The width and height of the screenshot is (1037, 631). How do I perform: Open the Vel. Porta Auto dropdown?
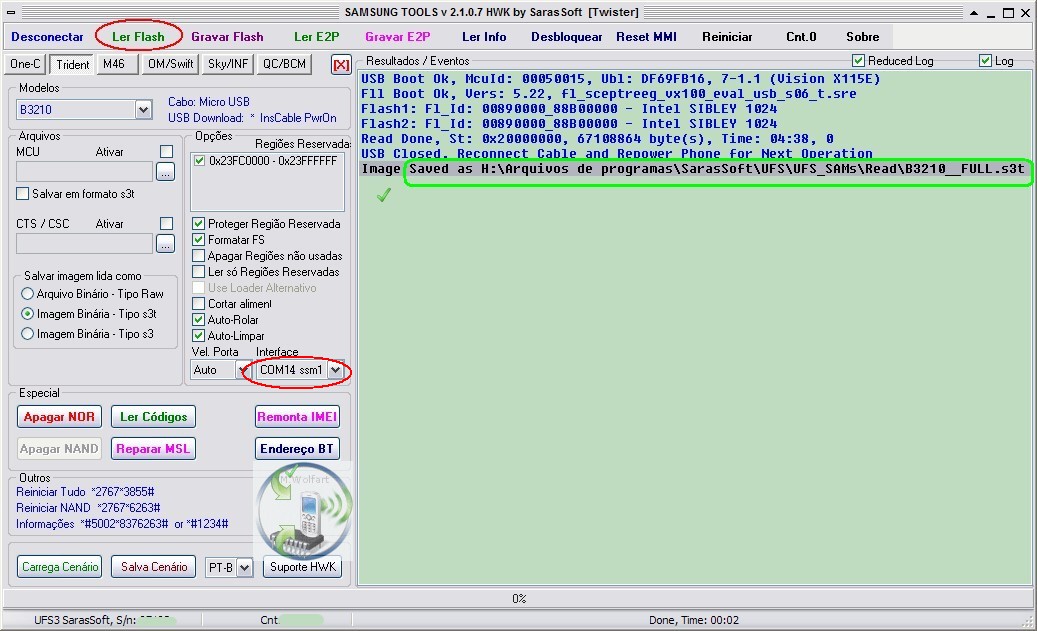243,370
